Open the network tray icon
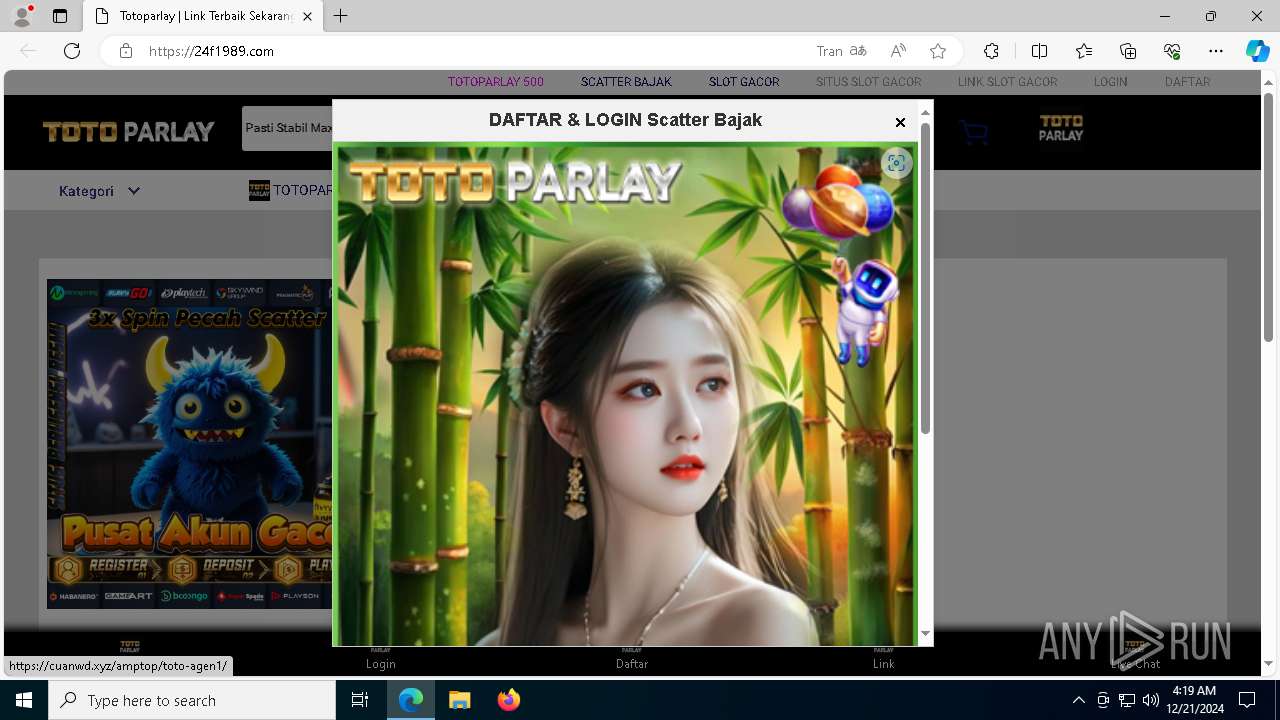 pos(1126,700)
